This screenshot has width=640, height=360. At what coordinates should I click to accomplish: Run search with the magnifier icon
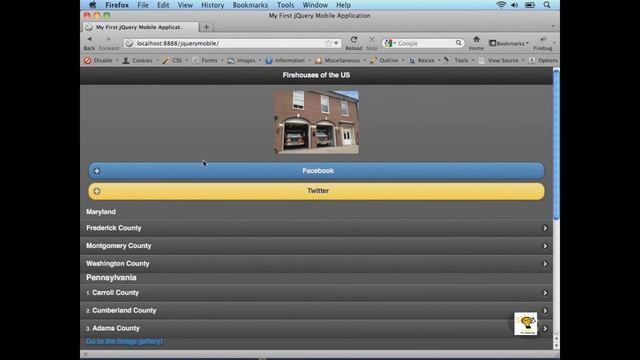459,43
